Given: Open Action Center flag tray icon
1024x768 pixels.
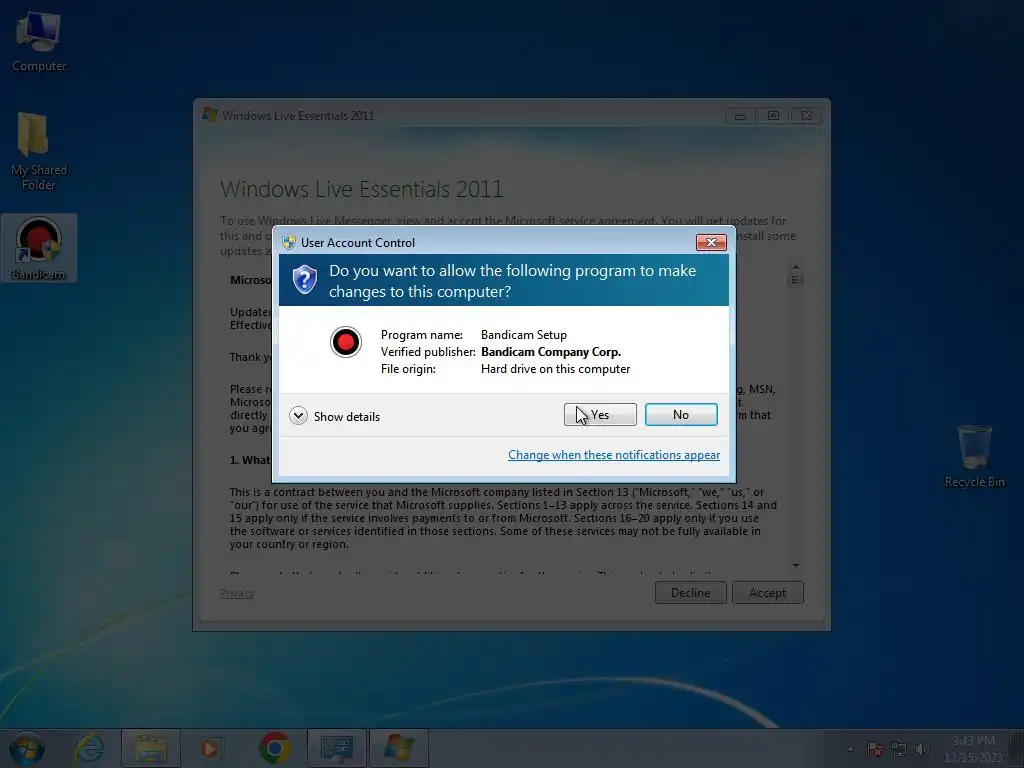Looking at the screenshot, I should [x=875, y=749].
